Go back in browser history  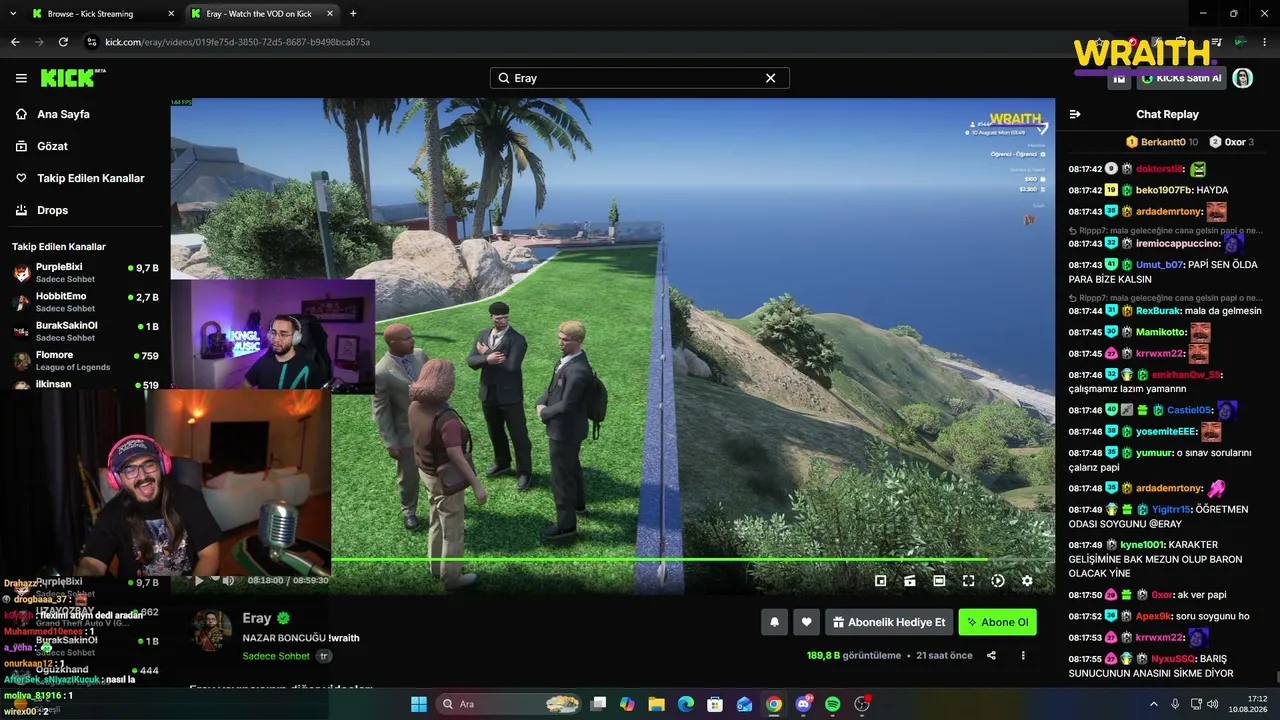[15, 42]
